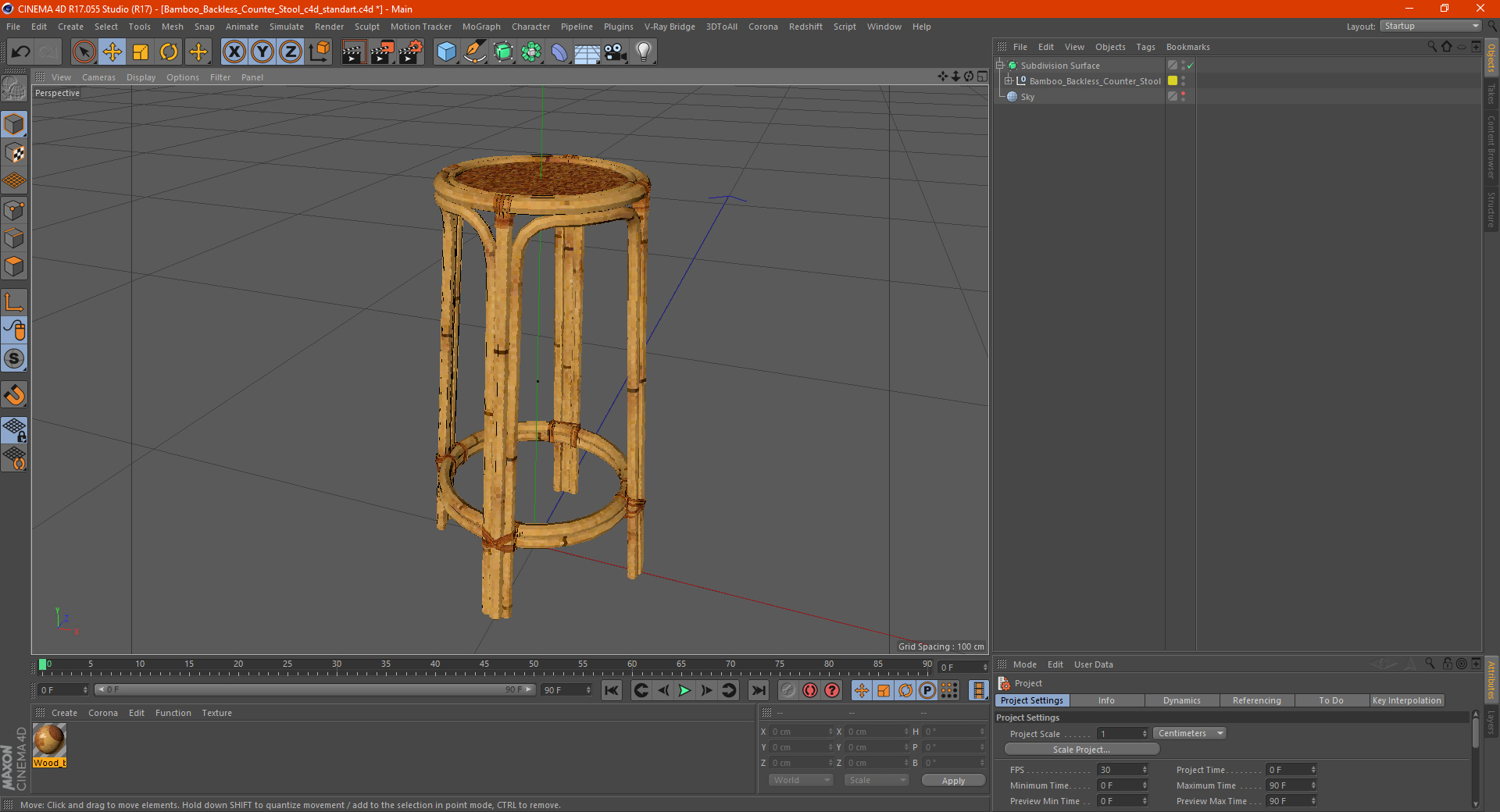Expand the Bamboo_Backless_Counter_Stool node
The width and height of the screenshot is (1500, 812).
[x=1009, y=80]
